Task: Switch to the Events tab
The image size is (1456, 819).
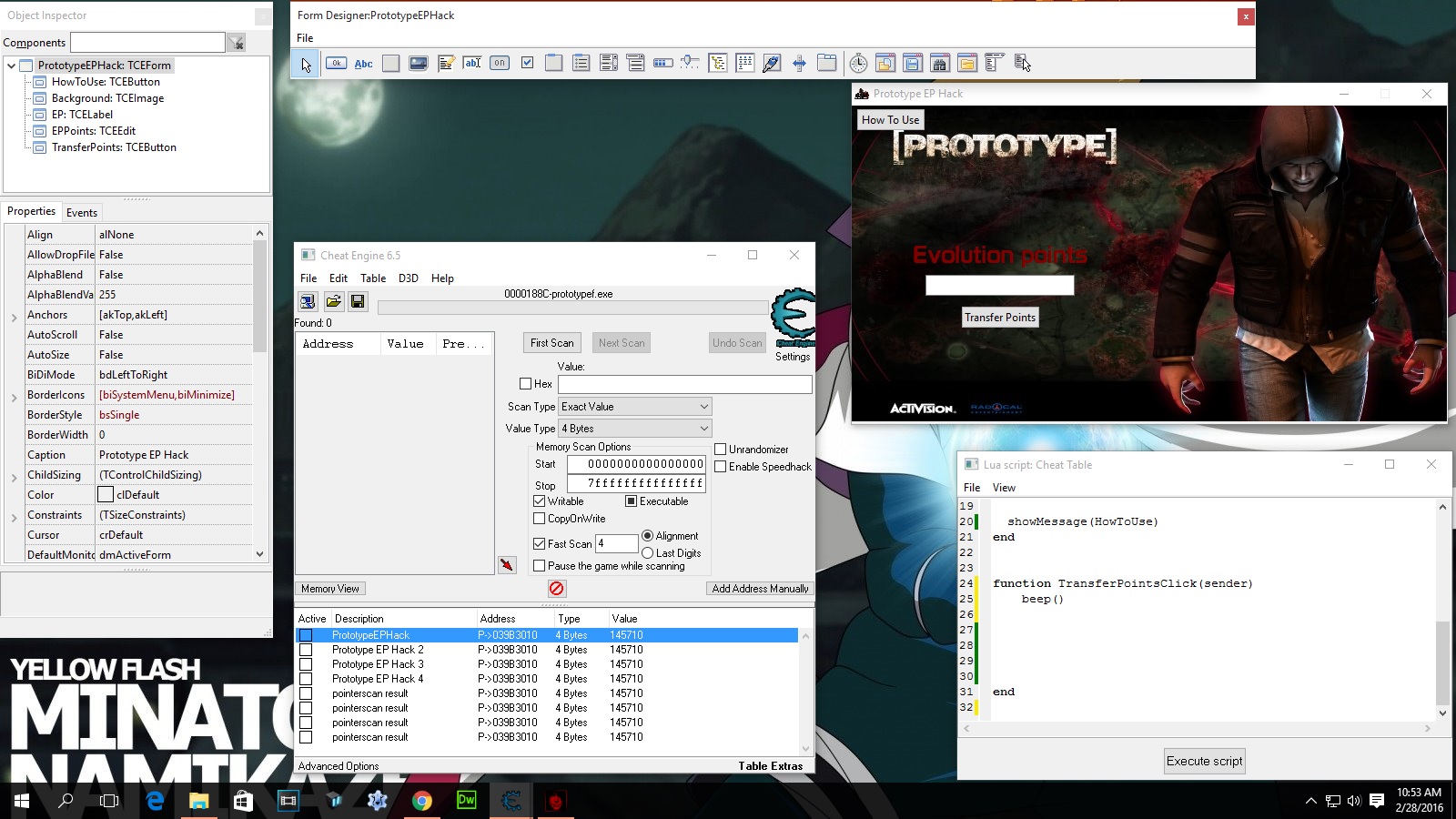Action: coord(82,212)
